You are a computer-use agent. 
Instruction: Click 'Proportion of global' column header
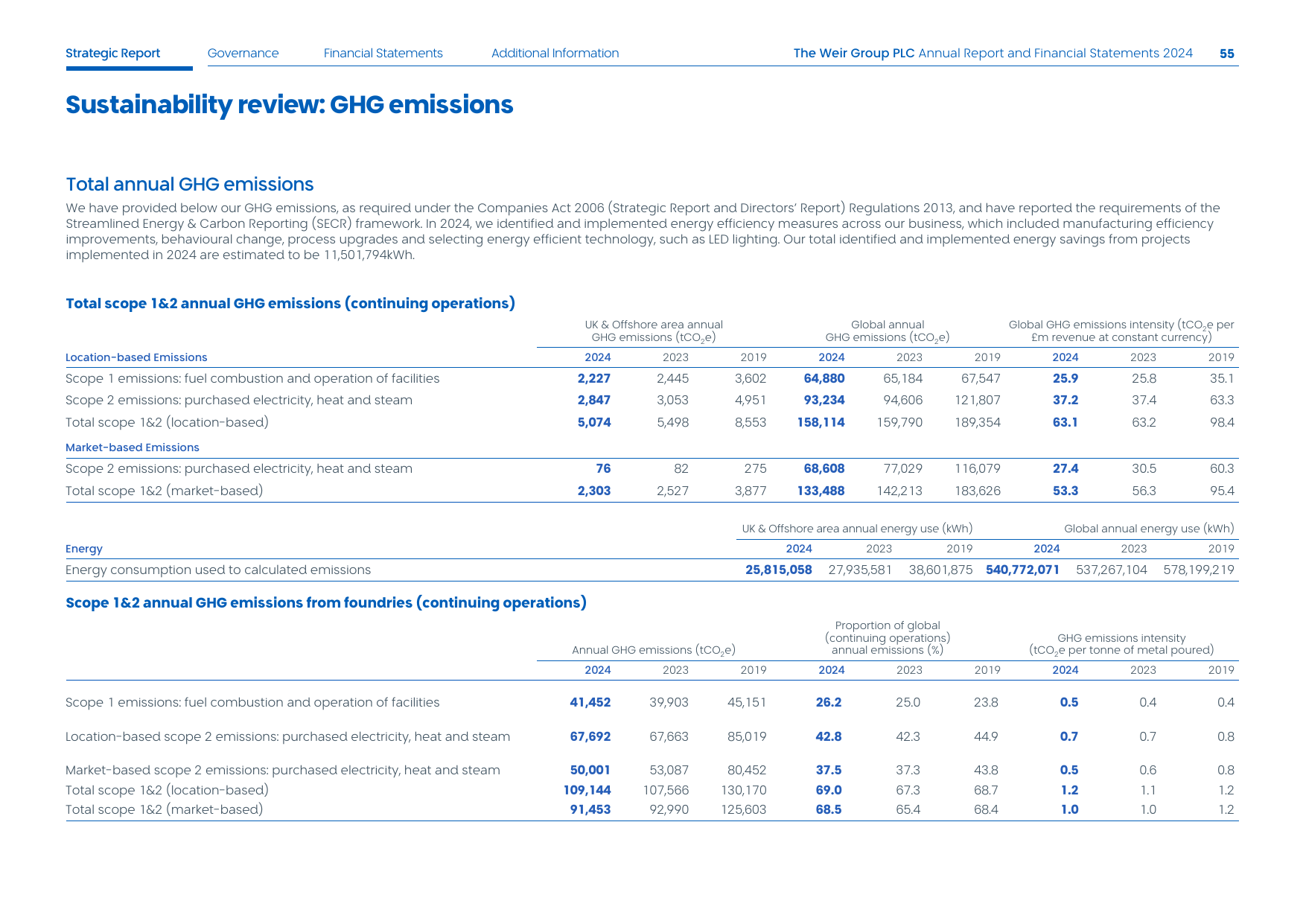click(x=888, y=637)
